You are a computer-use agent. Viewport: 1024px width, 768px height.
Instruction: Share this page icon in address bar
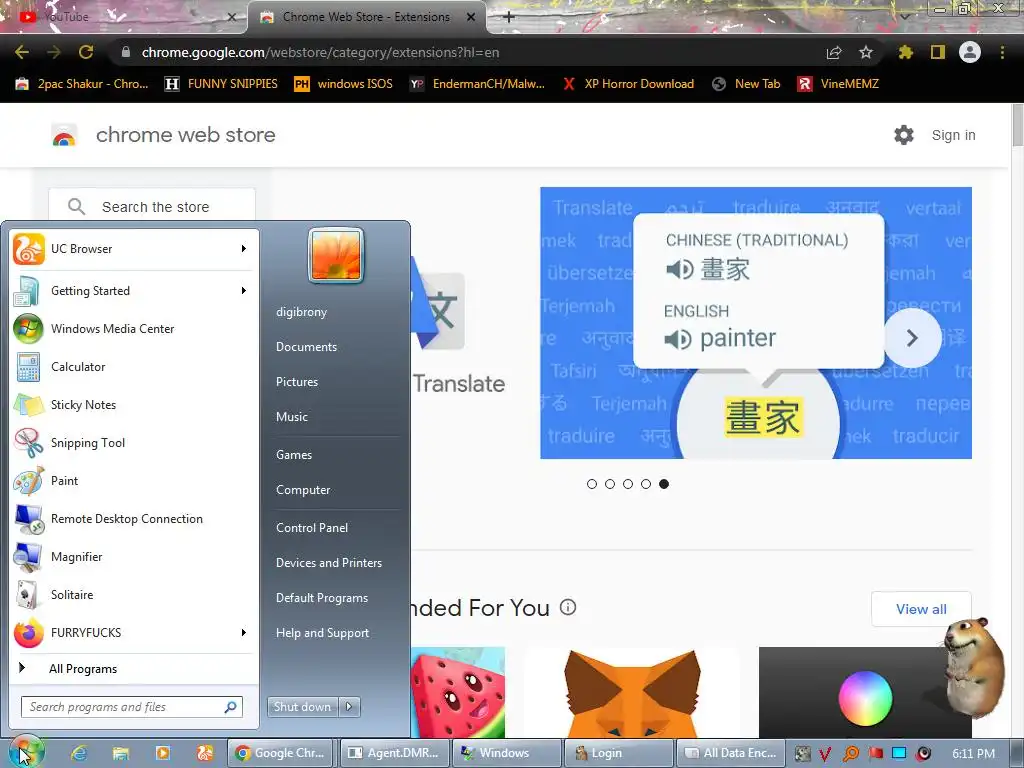(834, 52)
